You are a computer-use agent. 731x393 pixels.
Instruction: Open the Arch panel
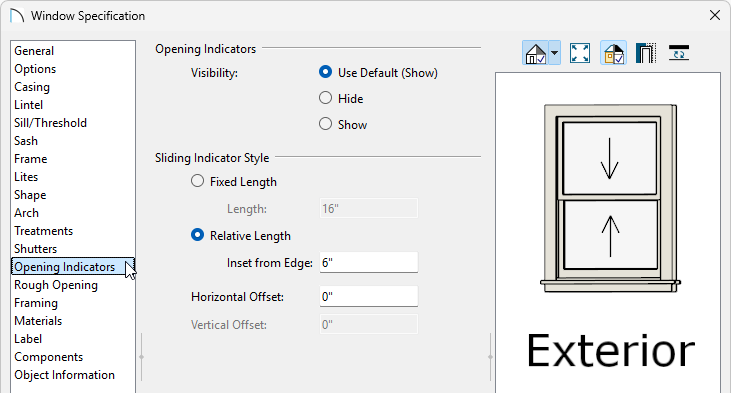(x=73, y=213)
